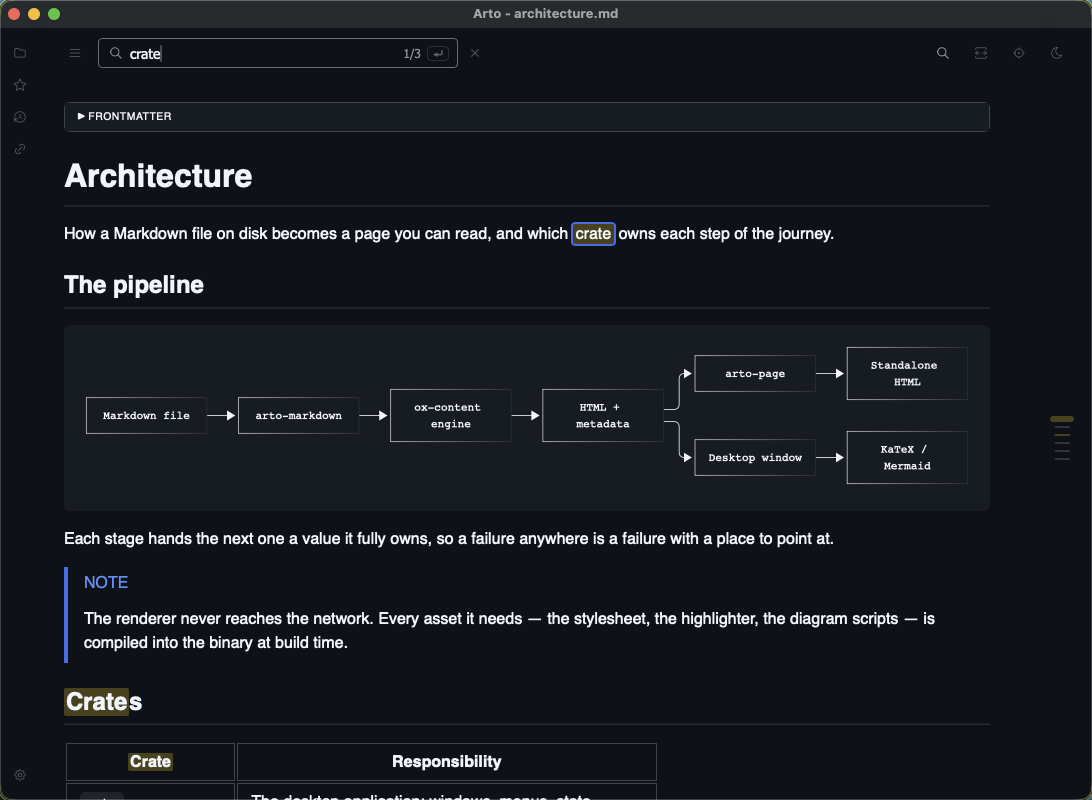Close the search bar with the X icon
Image resolution: width=1092 pixels, height=800 pixels.
click(x=475, y=53)
